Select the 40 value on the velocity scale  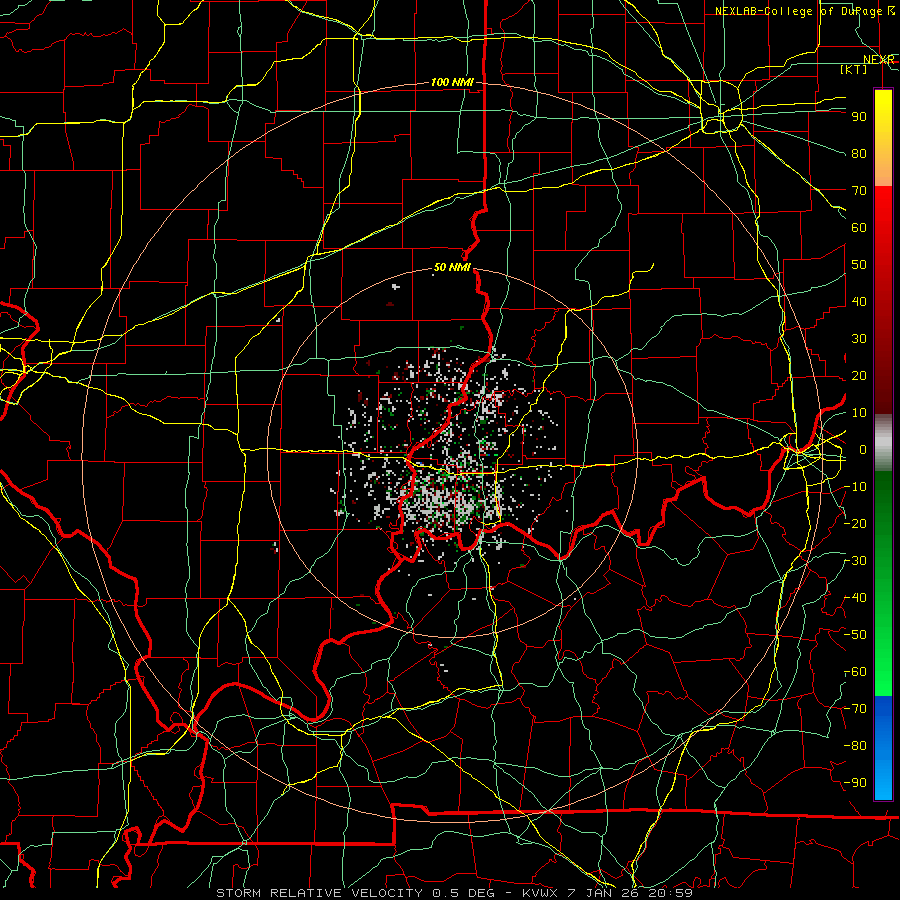coord(859,302)
